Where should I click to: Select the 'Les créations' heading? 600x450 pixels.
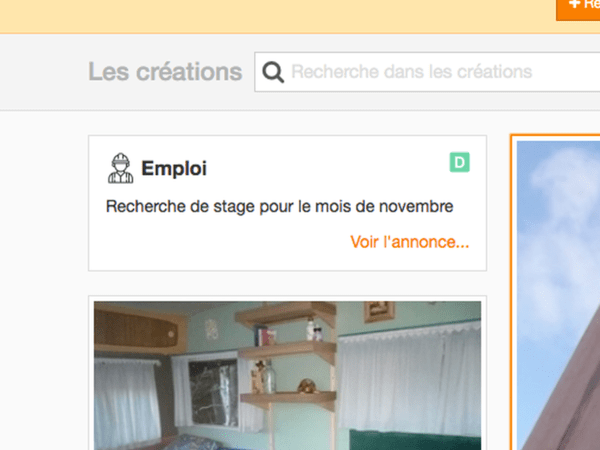(x=165, y=72)
